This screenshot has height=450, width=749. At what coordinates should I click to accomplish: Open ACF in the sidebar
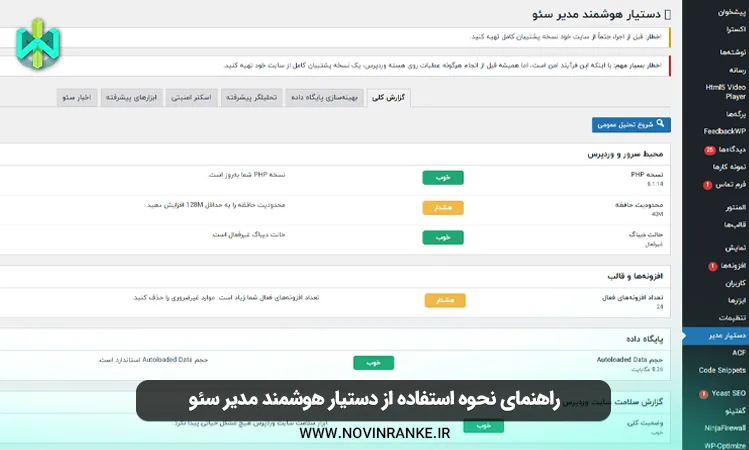click(x=739, y=353)
